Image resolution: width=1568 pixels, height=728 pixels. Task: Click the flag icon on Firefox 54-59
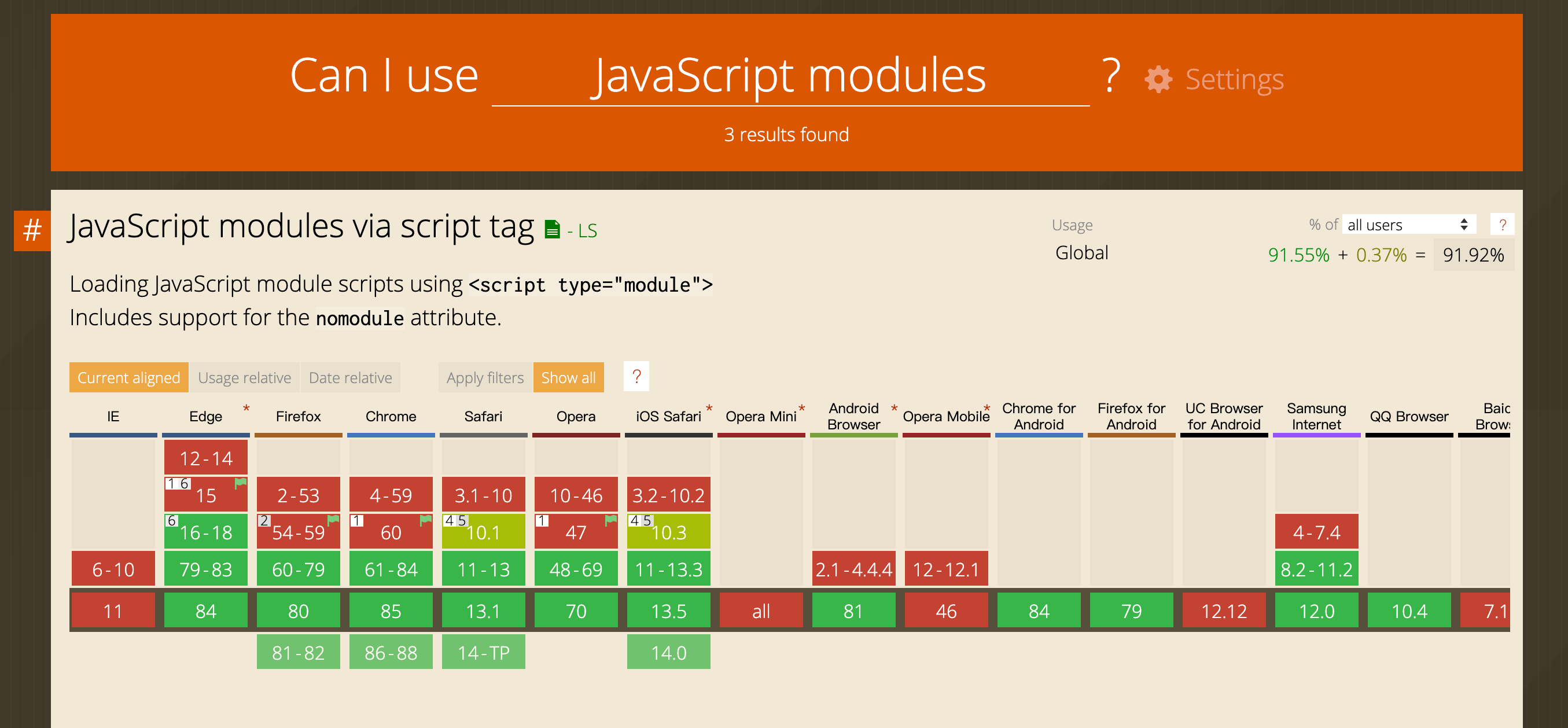(x=334, y=520)
